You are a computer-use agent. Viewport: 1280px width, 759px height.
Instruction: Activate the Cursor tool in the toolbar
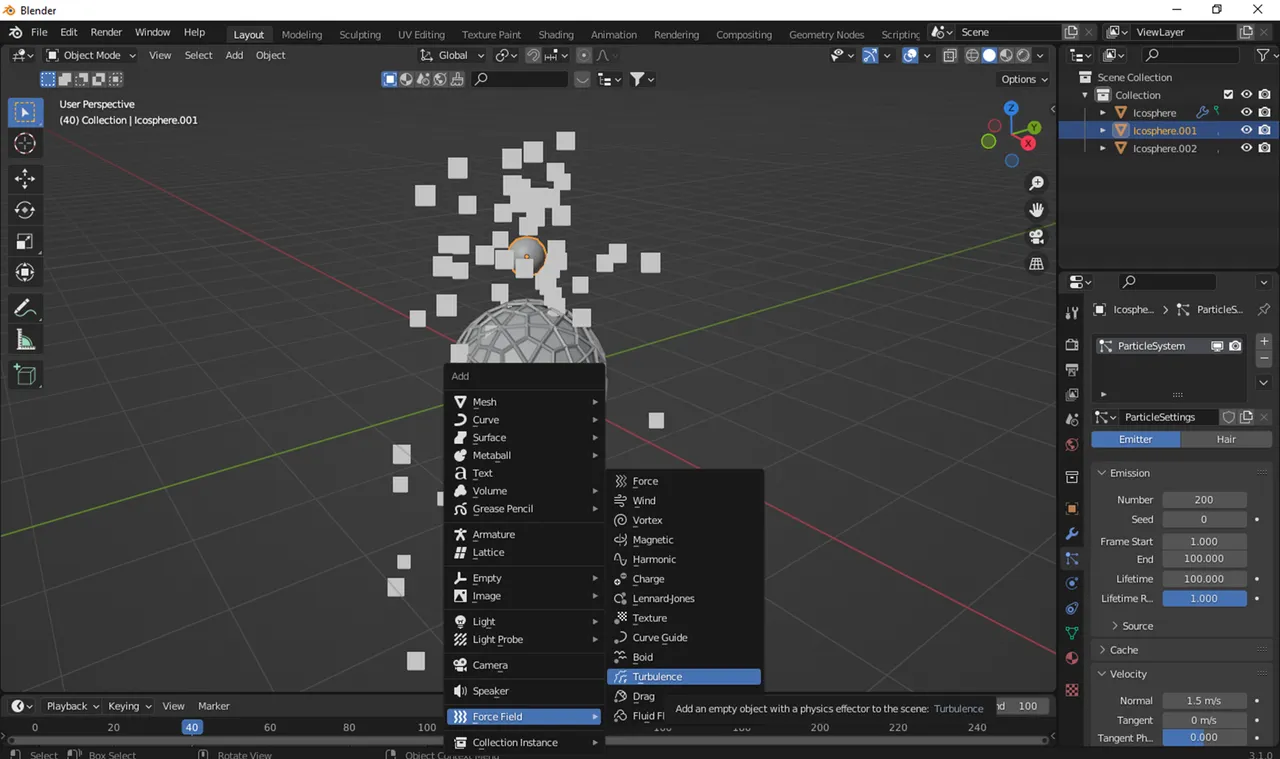coord(25,144)
